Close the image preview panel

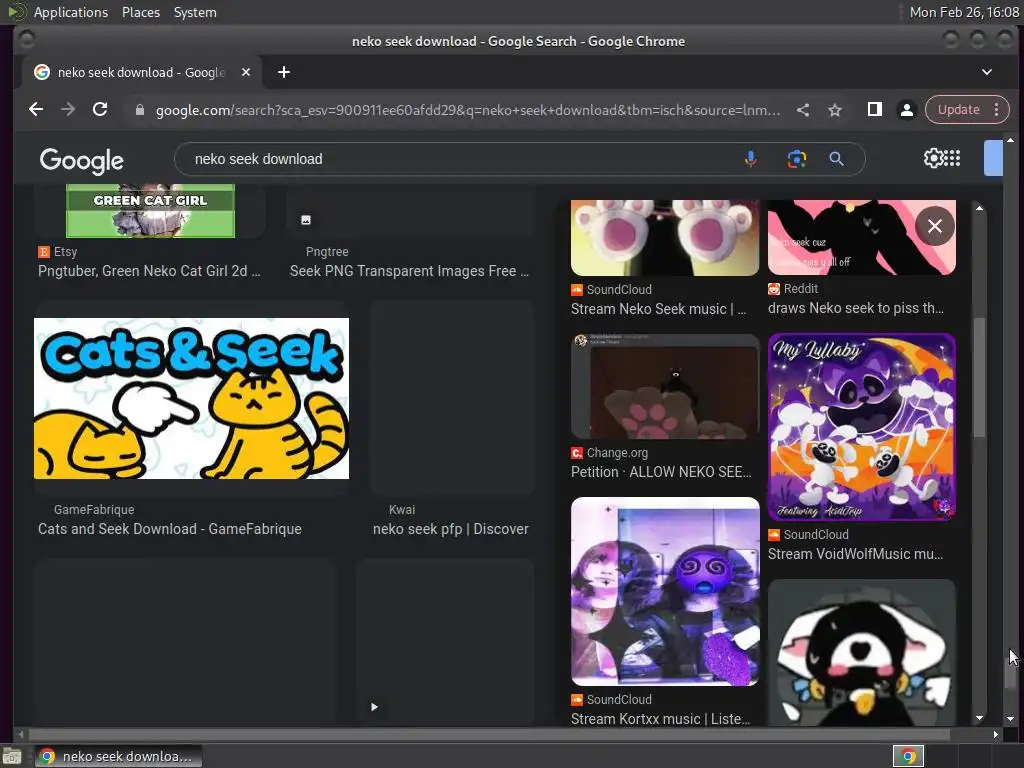click(x=935, y=226)
